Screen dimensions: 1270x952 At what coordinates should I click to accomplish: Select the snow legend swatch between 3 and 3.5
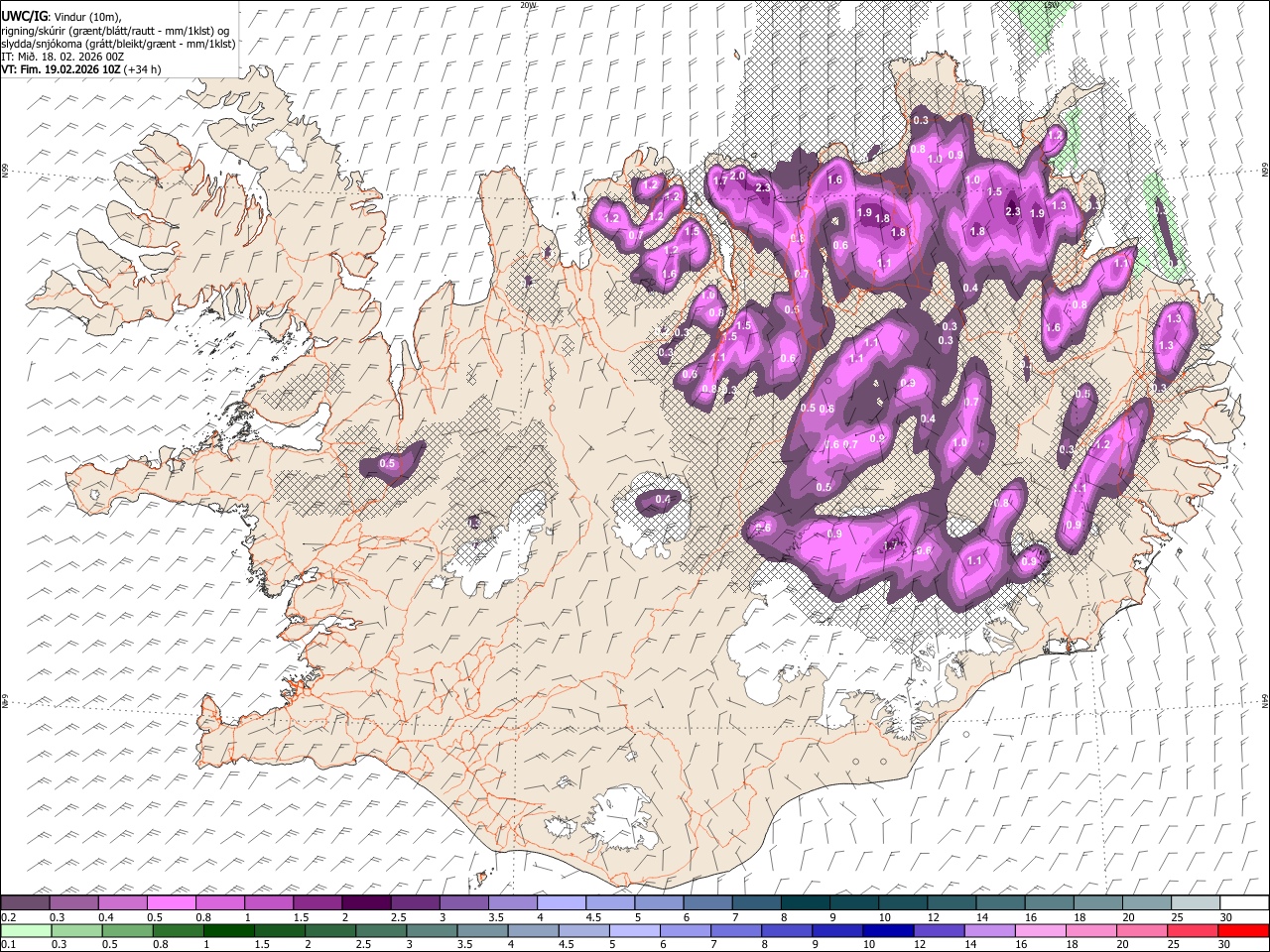(x=463, y=902)
